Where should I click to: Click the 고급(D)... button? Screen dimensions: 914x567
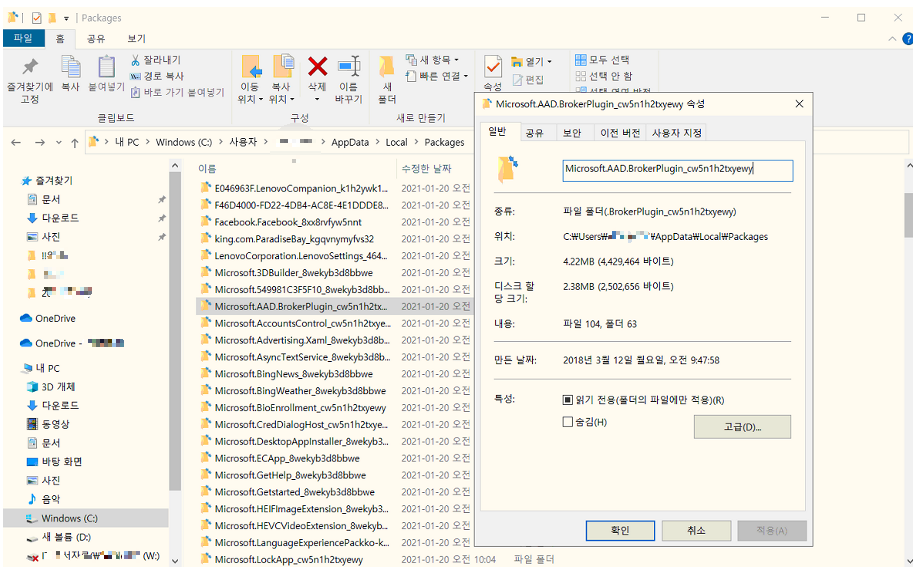(742, 427)
